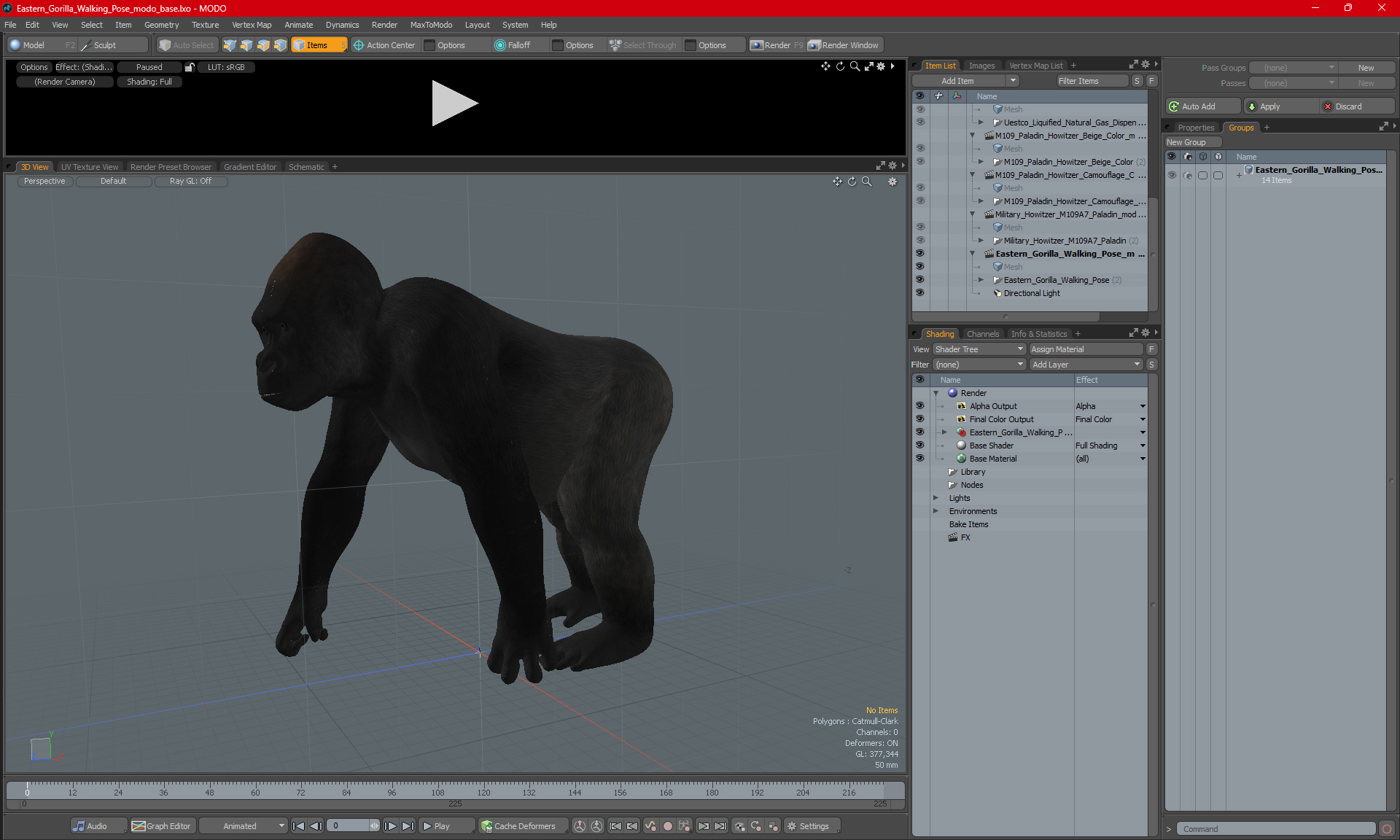The height and width of the screenshot is (840, 1400).
Task: Open the Add Layer dropdown
Action: tap(1086, 365)
